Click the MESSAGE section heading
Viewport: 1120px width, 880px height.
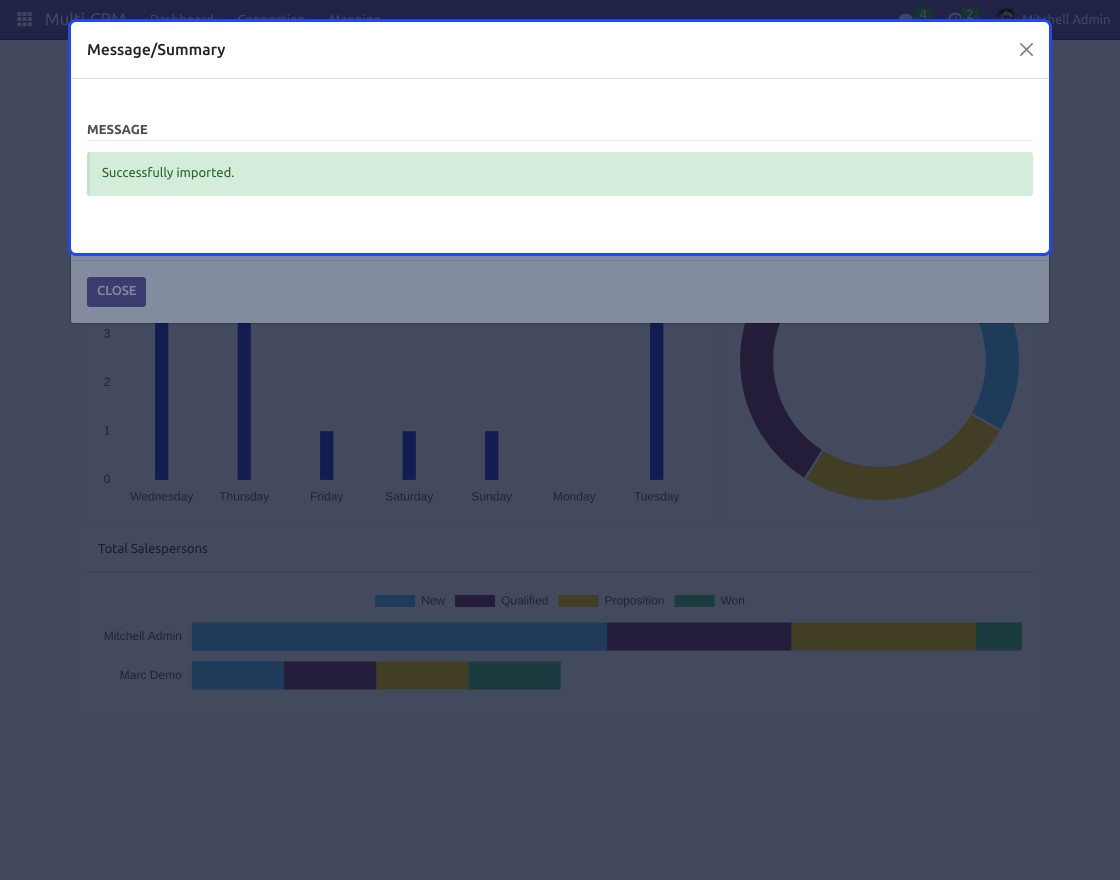click(117, 129)
